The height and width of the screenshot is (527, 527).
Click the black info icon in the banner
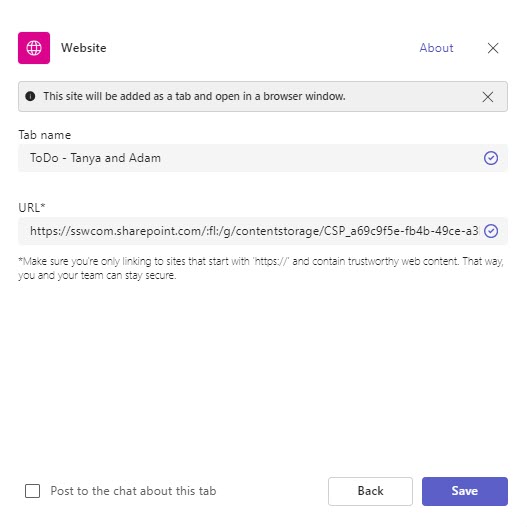point(30,96)
